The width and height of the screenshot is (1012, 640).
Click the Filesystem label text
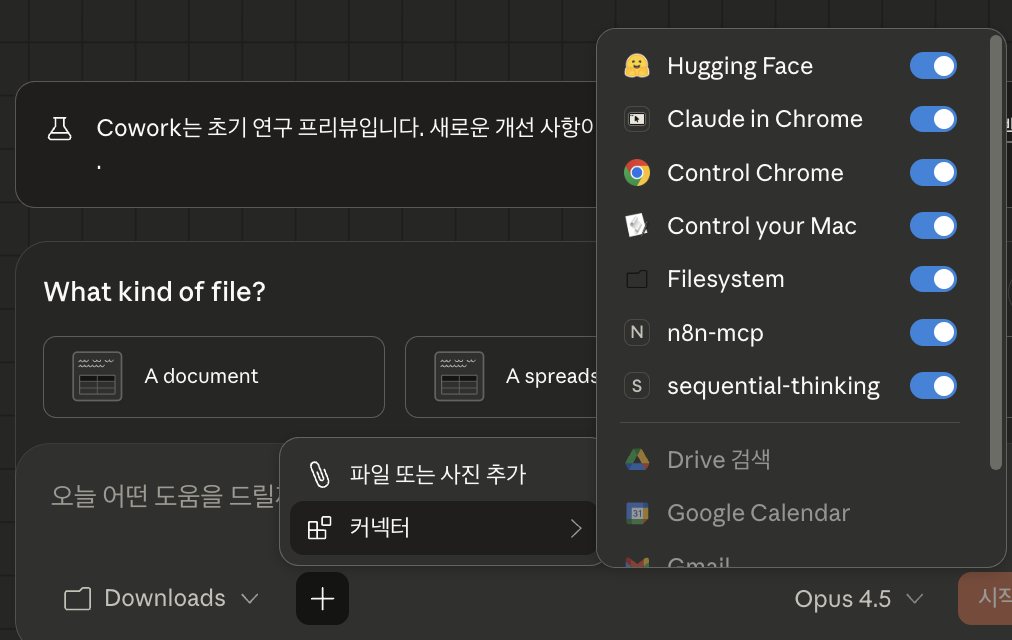[725, 279]
